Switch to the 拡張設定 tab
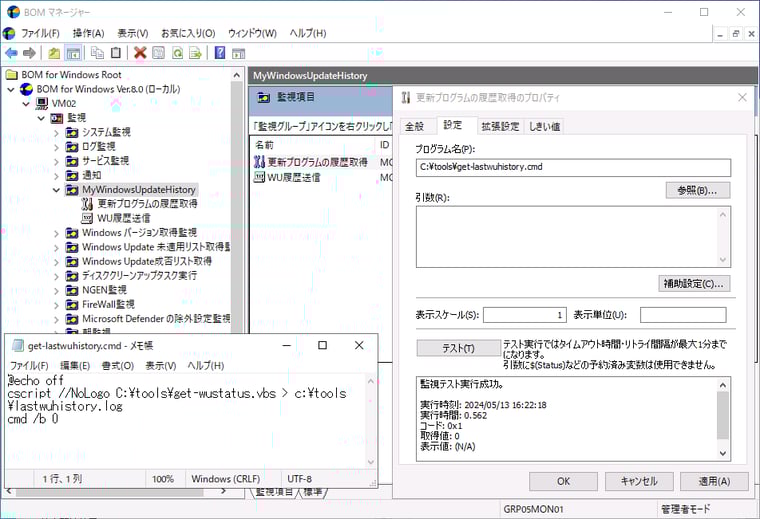 pos(500,126)
